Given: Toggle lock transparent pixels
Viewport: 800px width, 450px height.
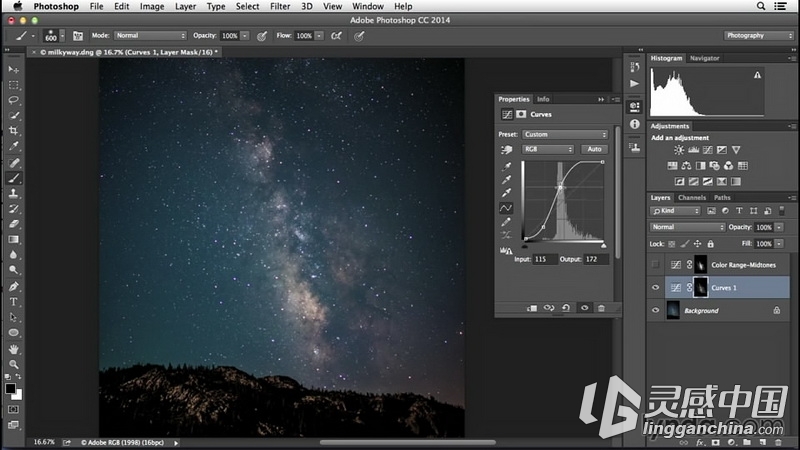Looking at the screenshot, I should (671, 244).
